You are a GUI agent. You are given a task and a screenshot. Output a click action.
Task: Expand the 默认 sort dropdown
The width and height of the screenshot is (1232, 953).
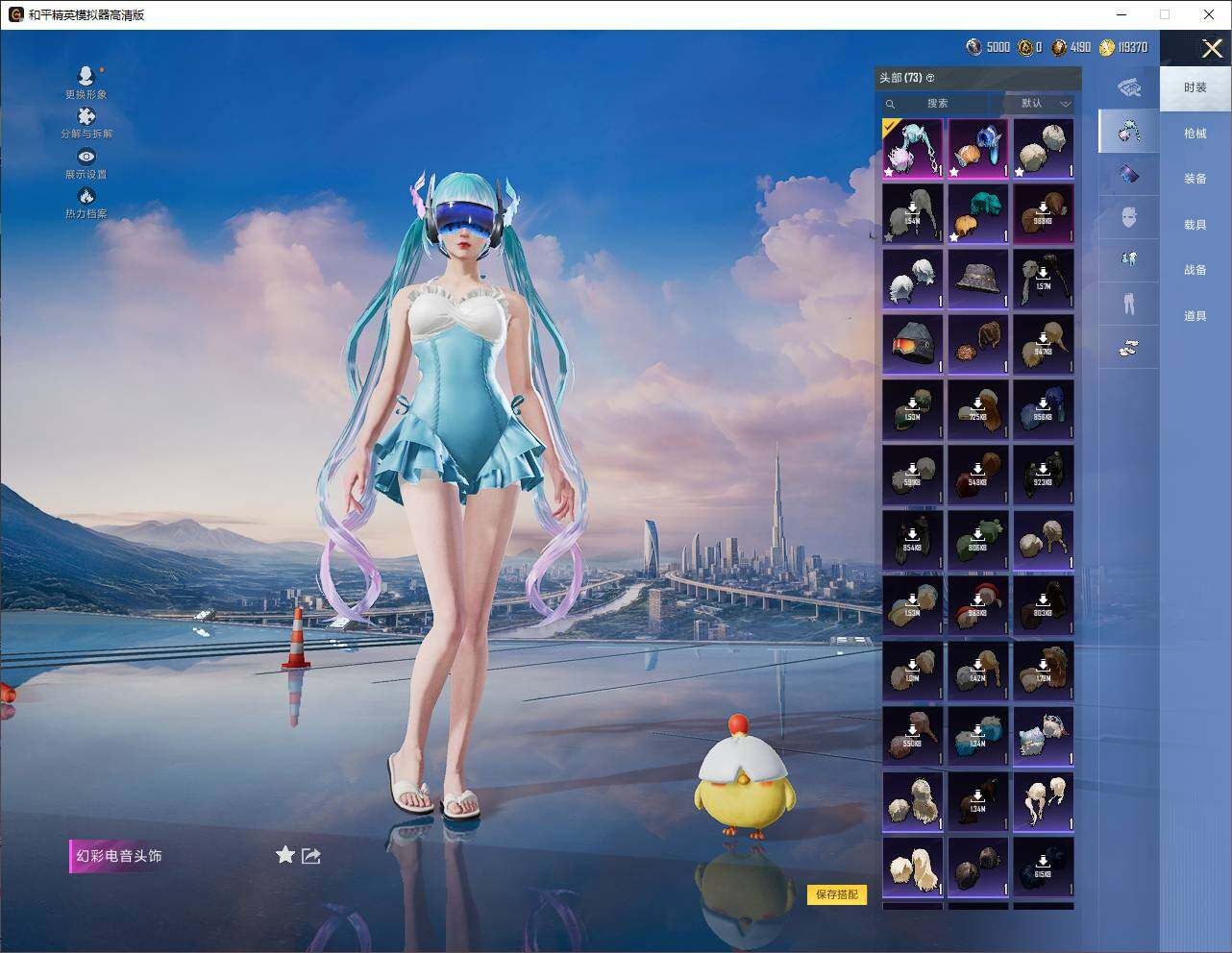[x=1040, y=104]
